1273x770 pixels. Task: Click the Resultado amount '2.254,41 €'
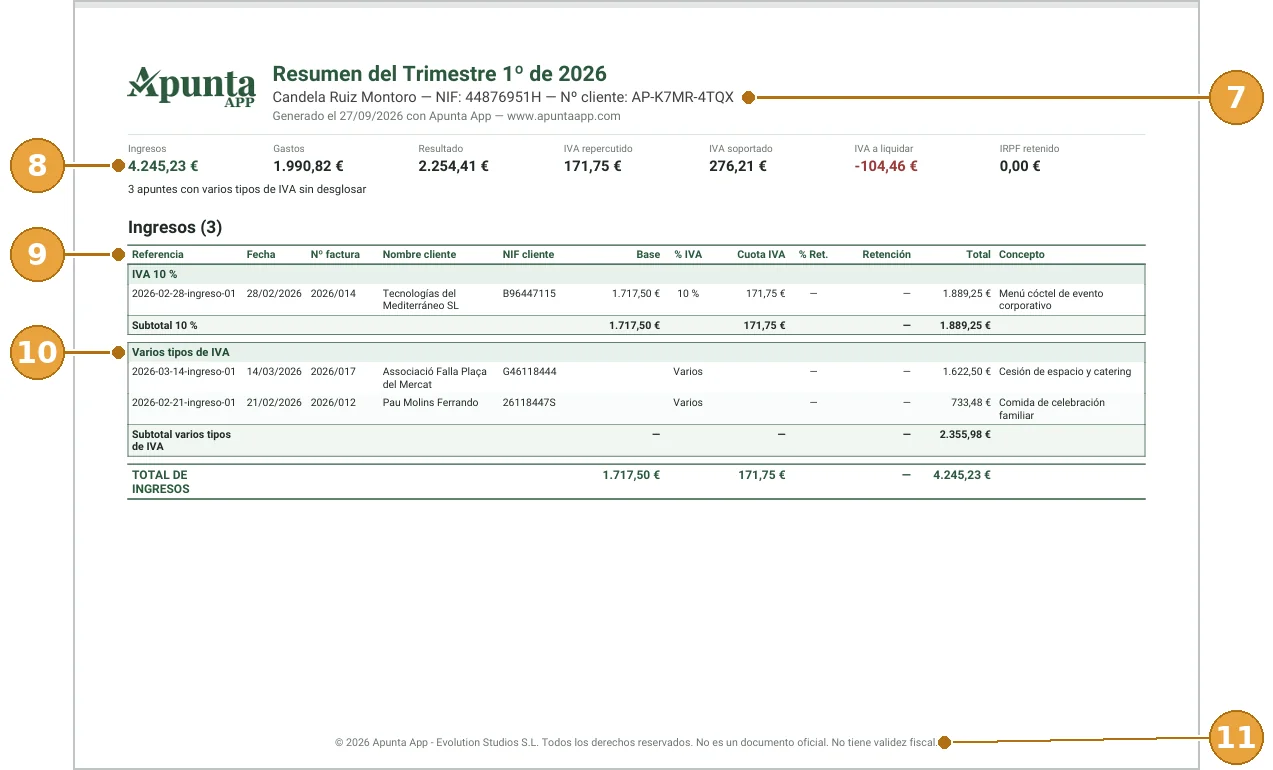click(453, 166)
